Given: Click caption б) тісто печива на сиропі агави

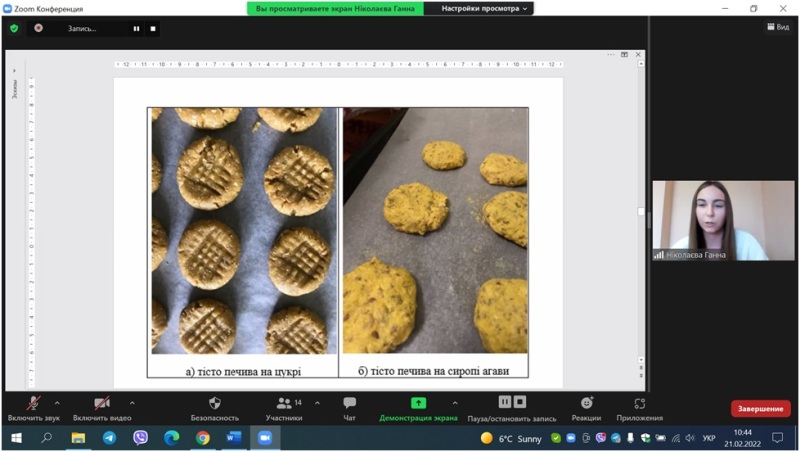Looking at the screenshot, I should point(434,371).
